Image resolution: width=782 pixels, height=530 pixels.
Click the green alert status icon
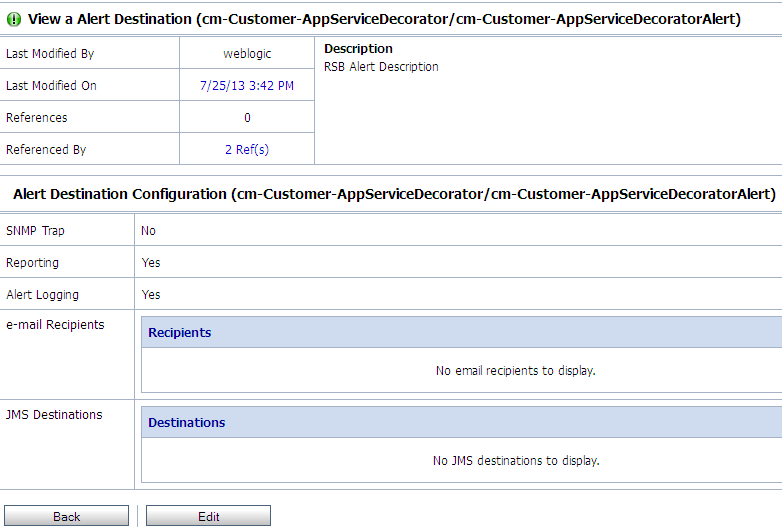click(x=13, y=18)
